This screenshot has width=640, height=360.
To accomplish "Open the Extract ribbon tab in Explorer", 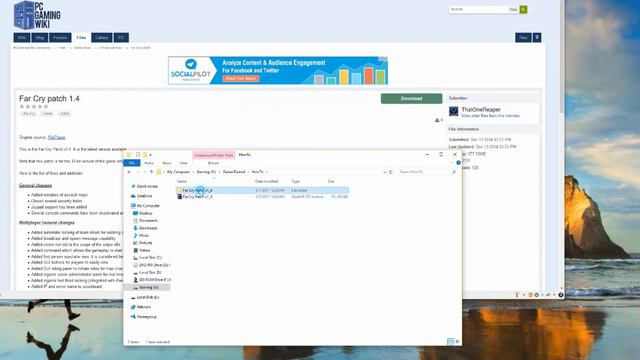I will (x=213, y=163).
